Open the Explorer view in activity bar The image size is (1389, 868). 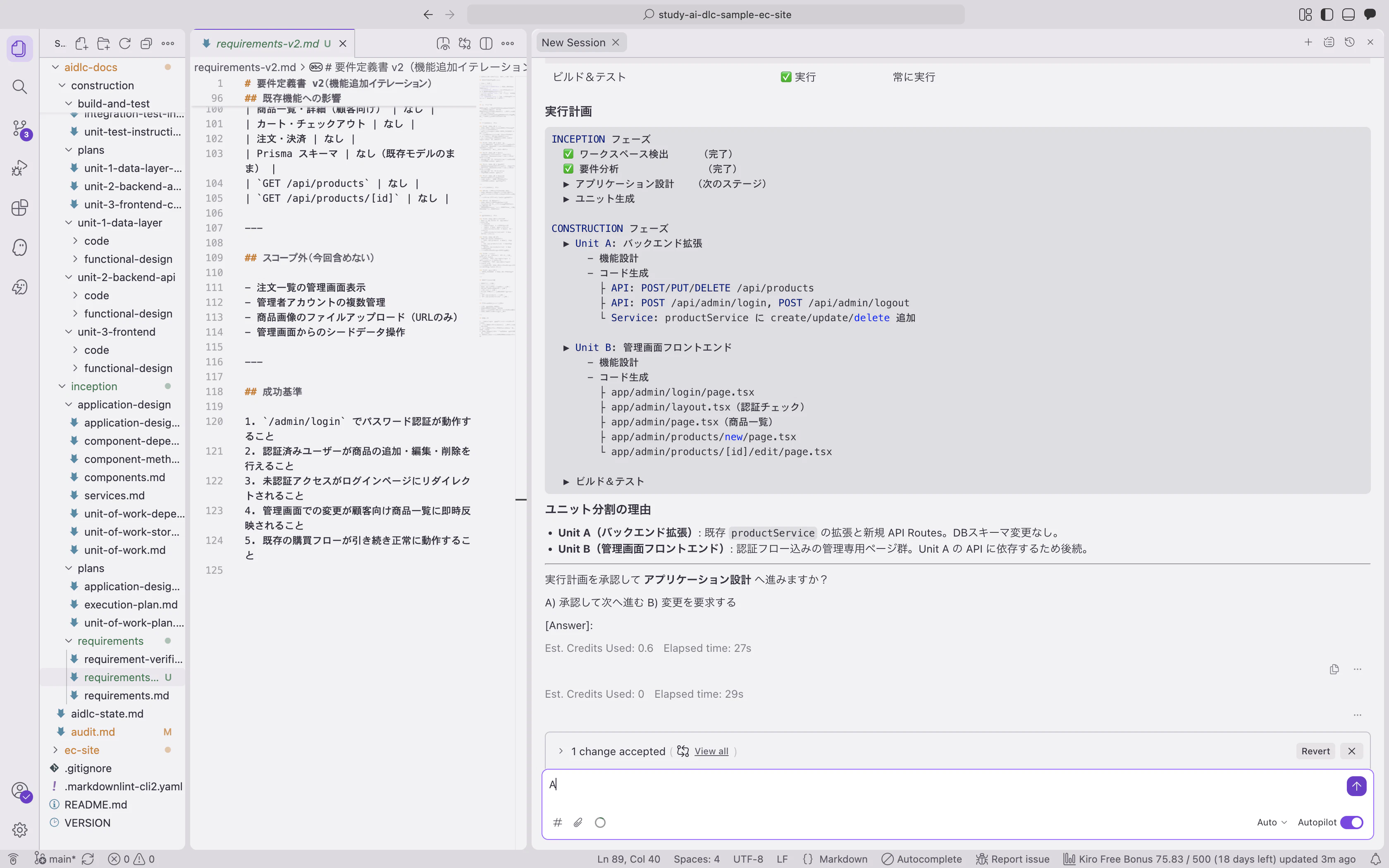(19, 48)
